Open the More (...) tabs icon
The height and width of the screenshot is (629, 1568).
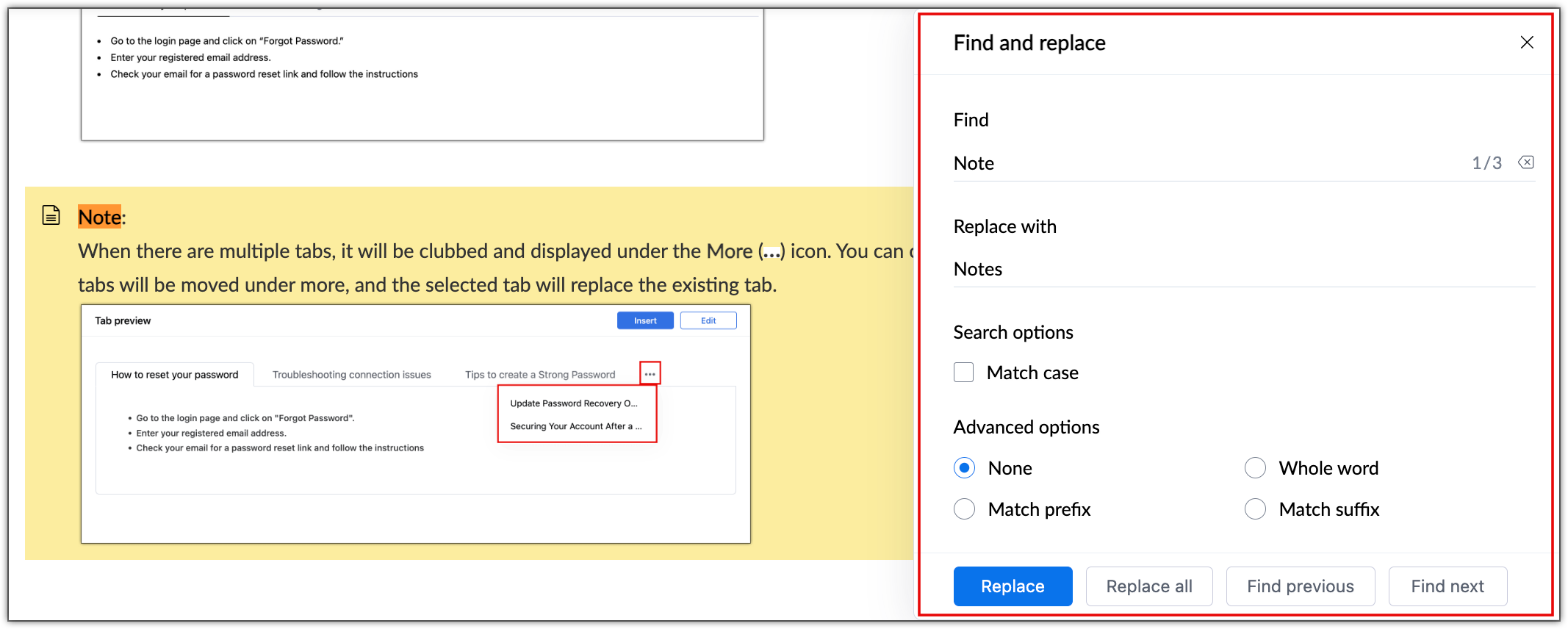650,373
